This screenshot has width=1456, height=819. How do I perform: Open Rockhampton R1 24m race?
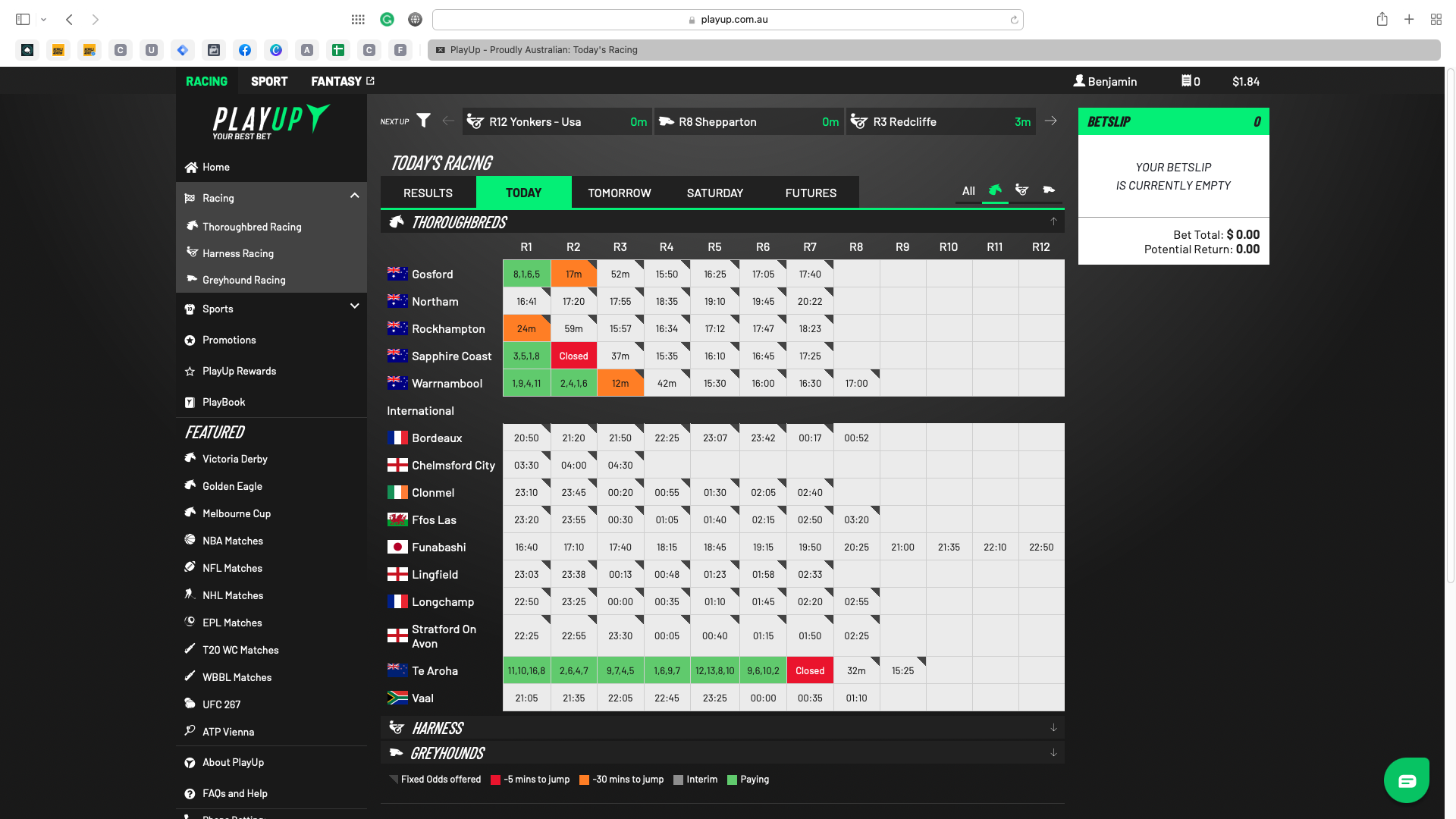pos(526,328)
